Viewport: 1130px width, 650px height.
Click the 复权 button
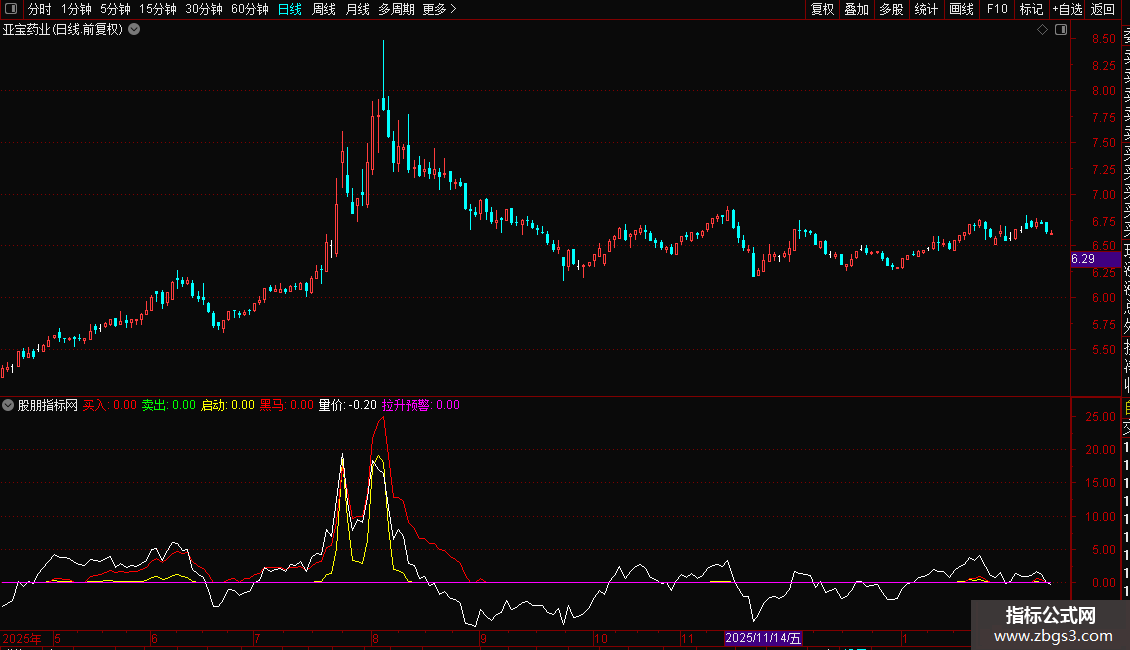click(x=822, y=9)
